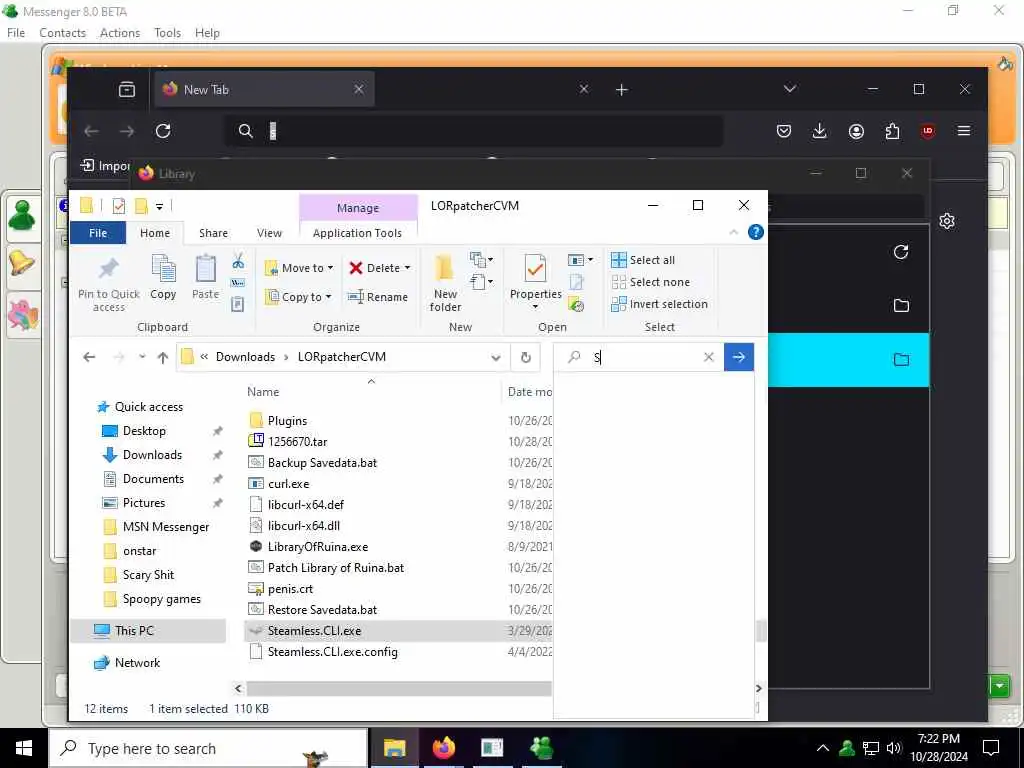1024x768 pixels.
Task: Click the Name column header
Action: [x=263, y=392]
